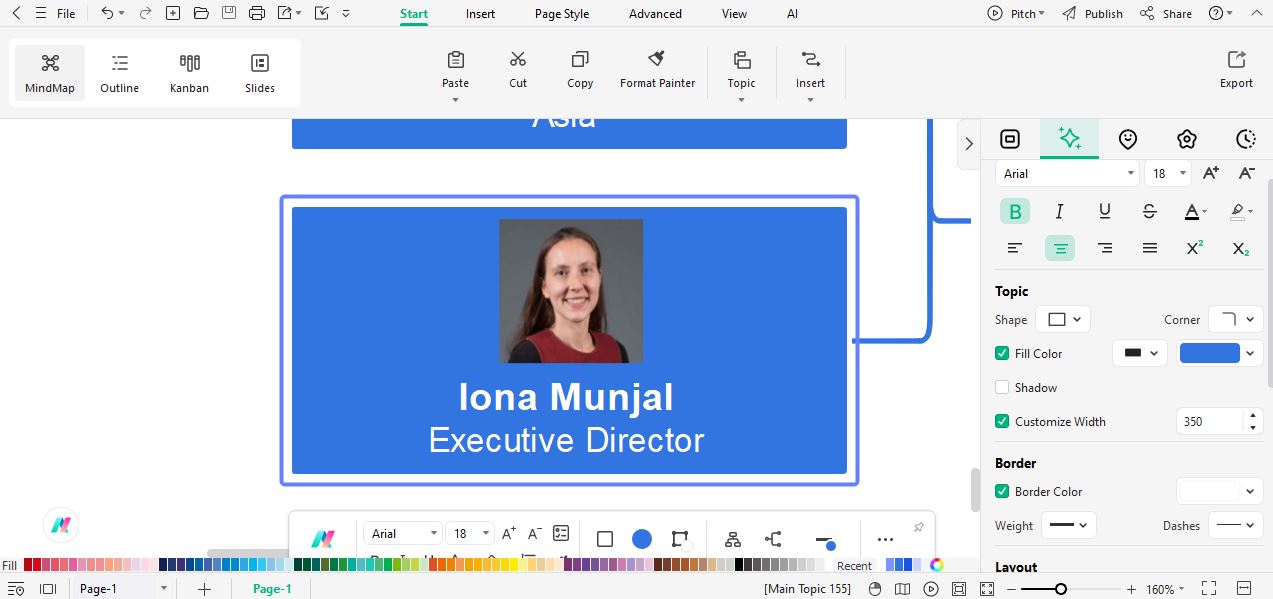Click the Undo arrow icon

pyautogui.click(x=107, y=14)
